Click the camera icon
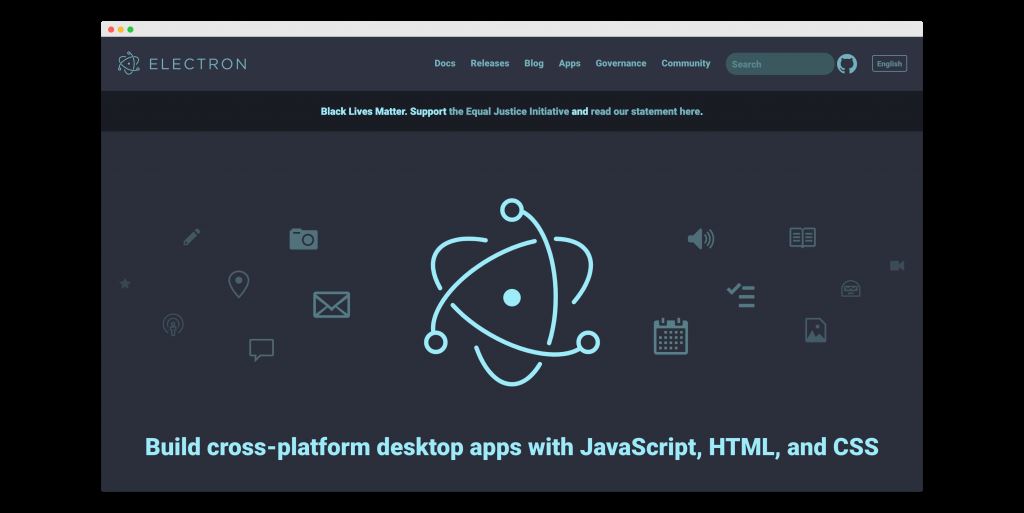 304,239
